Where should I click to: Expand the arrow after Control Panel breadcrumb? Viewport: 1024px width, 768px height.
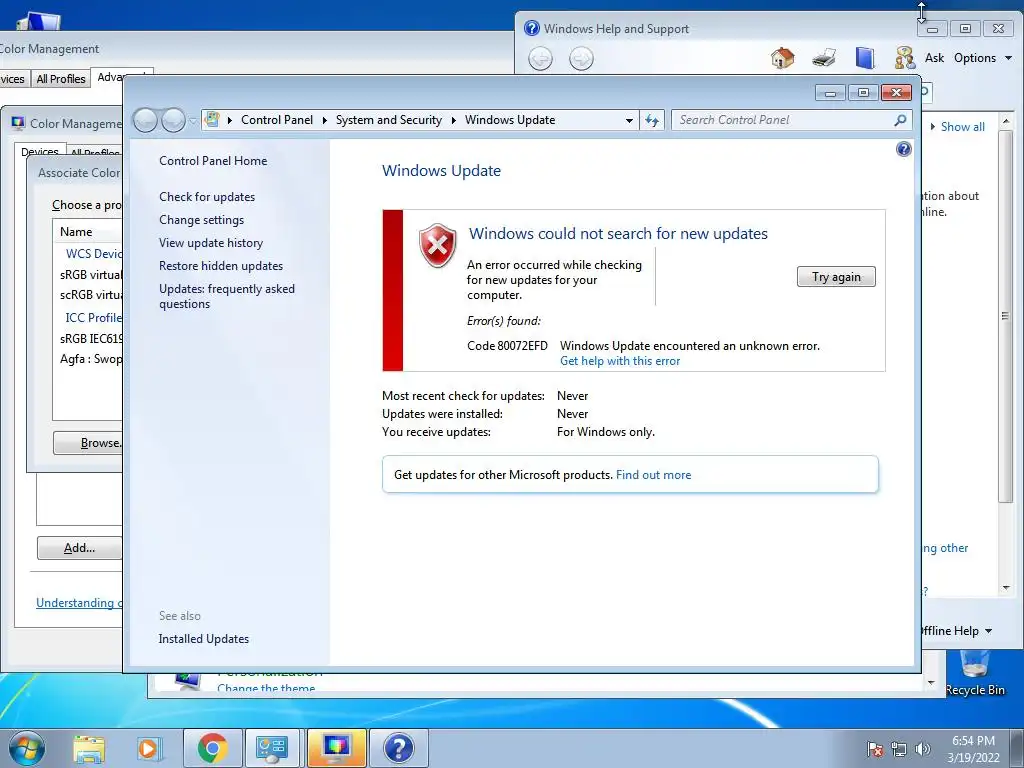click(324, 120)
